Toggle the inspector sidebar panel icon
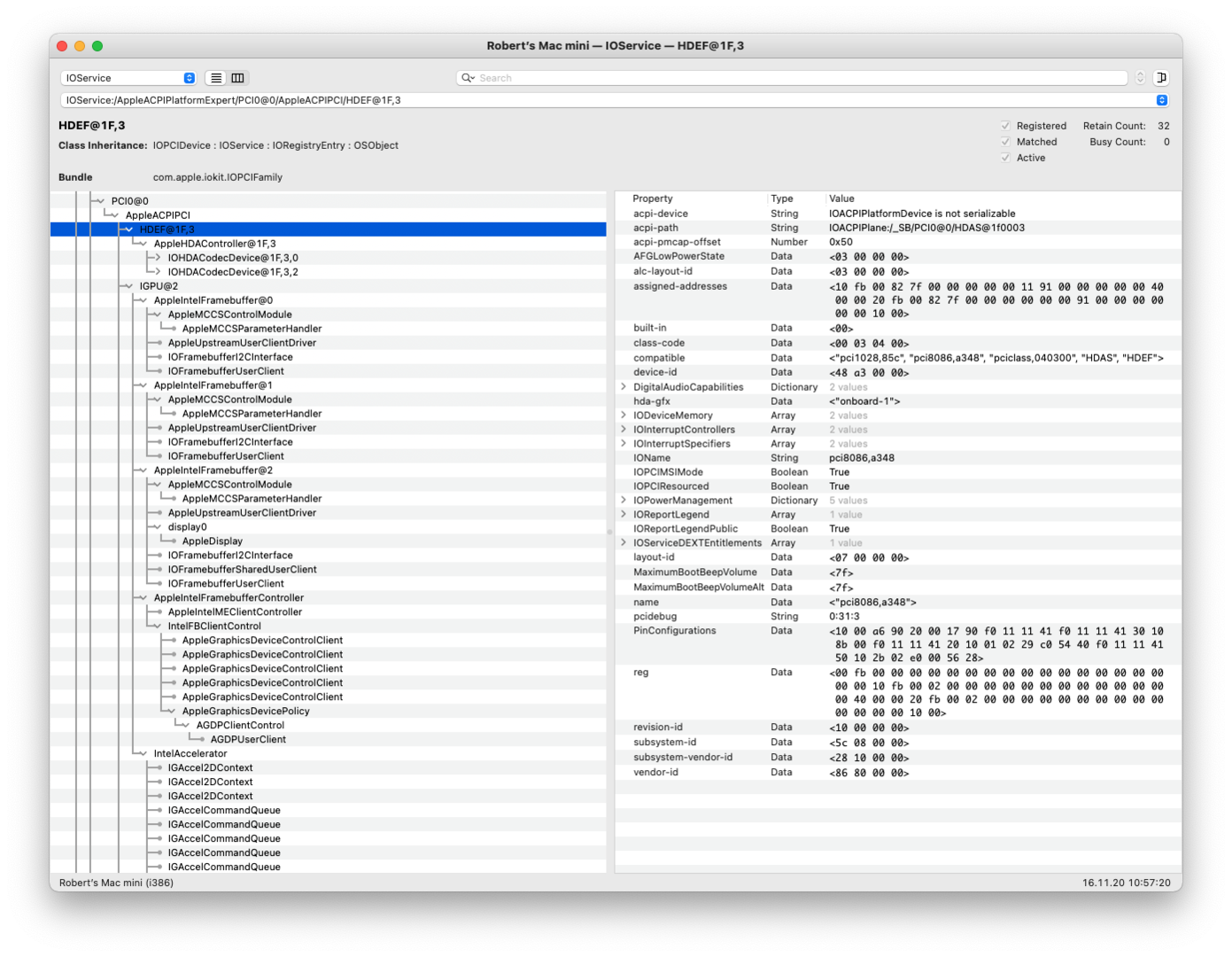1232x957 pixels. tap(1161, 78)
